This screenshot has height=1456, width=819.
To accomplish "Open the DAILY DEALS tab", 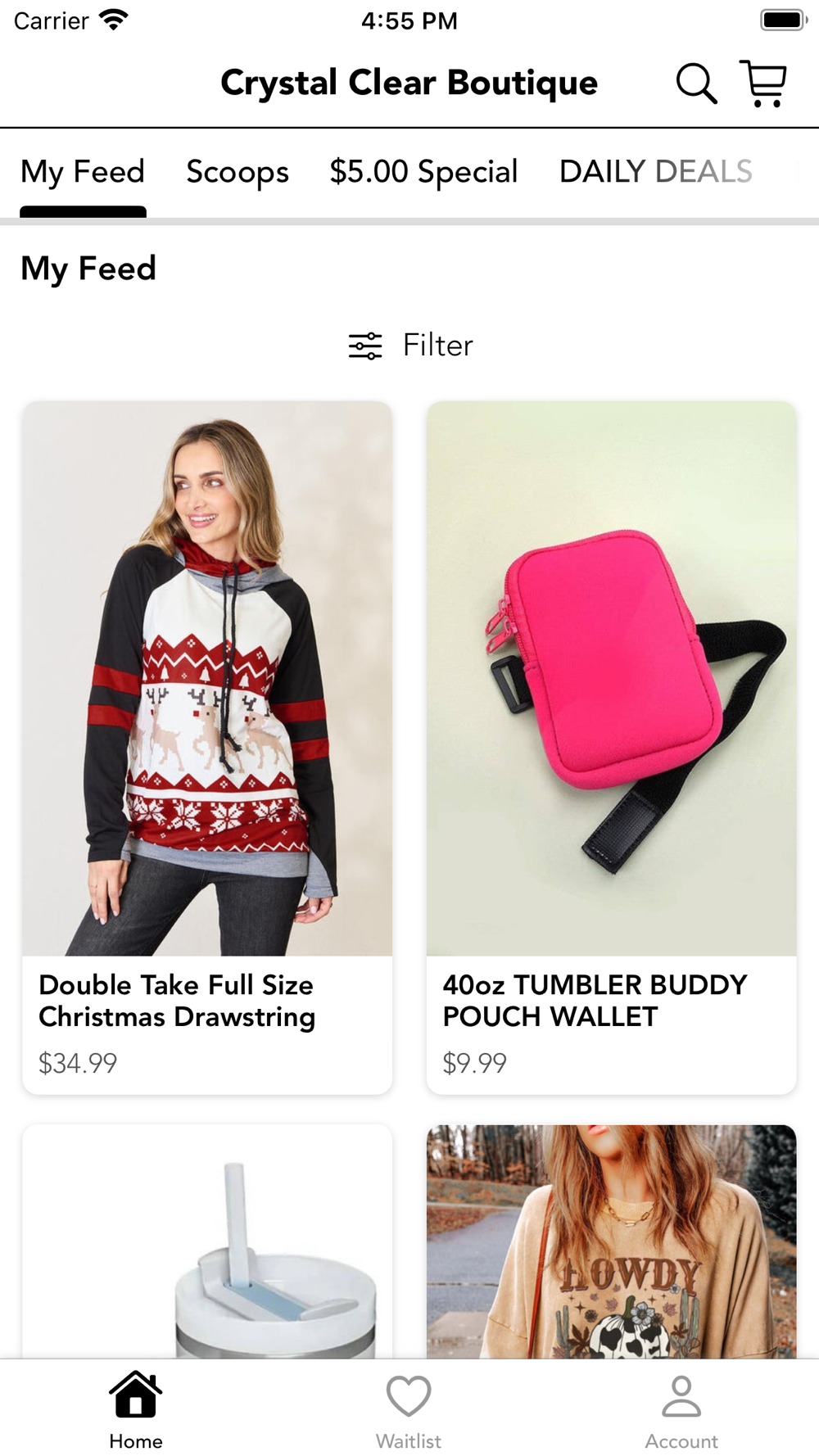I will pyautogui.click(x=656, y=171).
